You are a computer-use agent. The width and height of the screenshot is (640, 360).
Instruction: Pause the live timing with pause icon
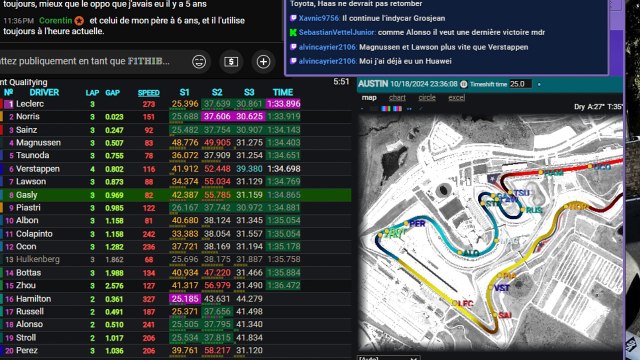[x=464, y=84]
